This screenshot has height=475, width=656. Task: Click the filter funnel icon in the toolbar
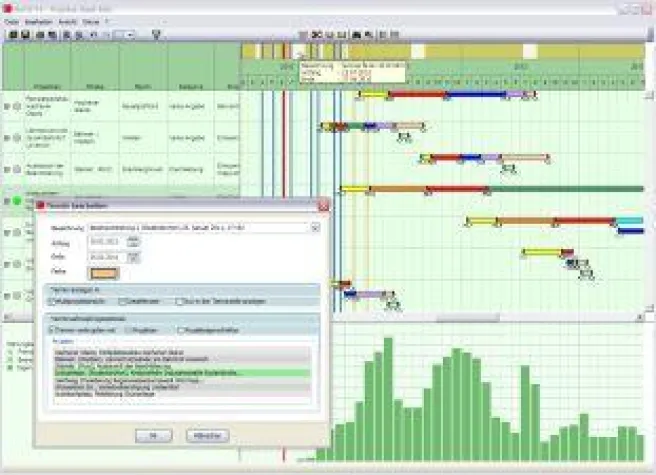(x=155, y=34)
